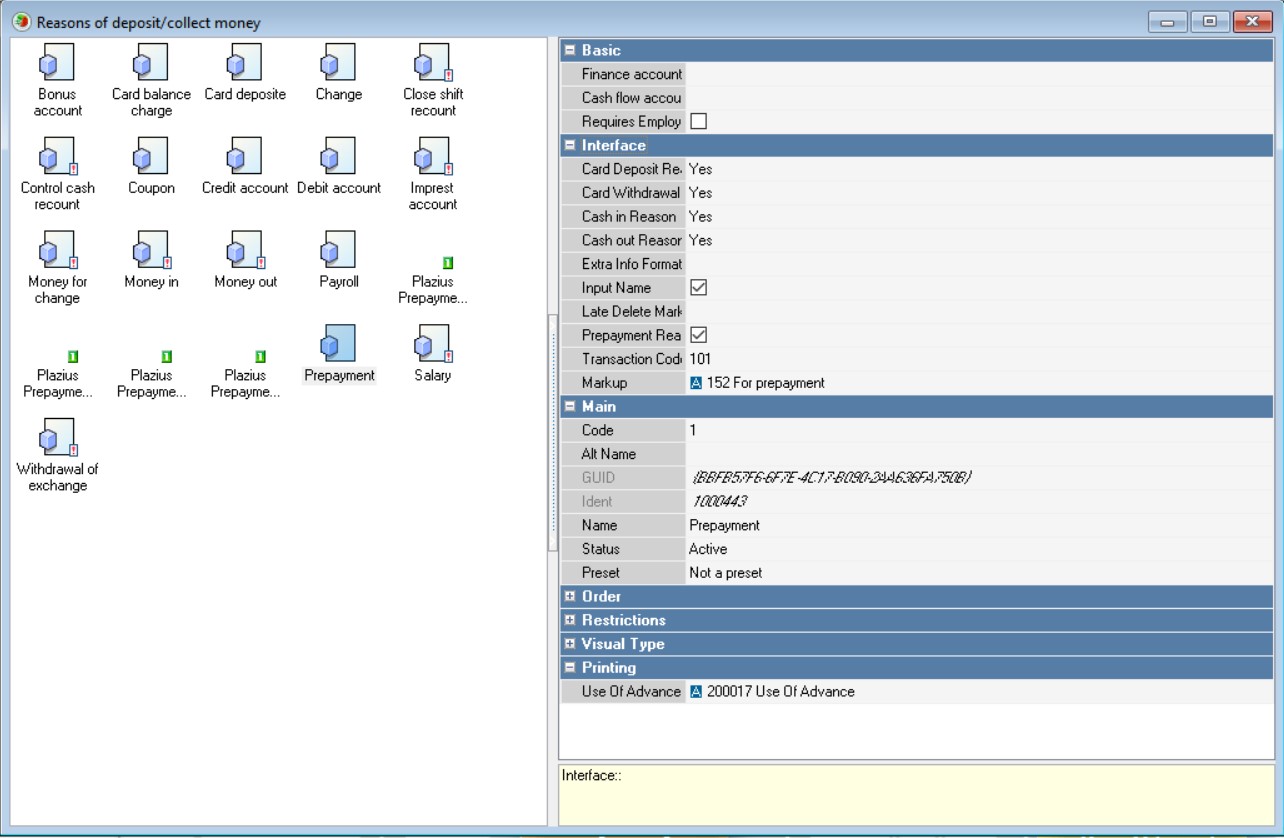
Task: Click the Use Of Advance 200017 value
Action: click(780, 692)
